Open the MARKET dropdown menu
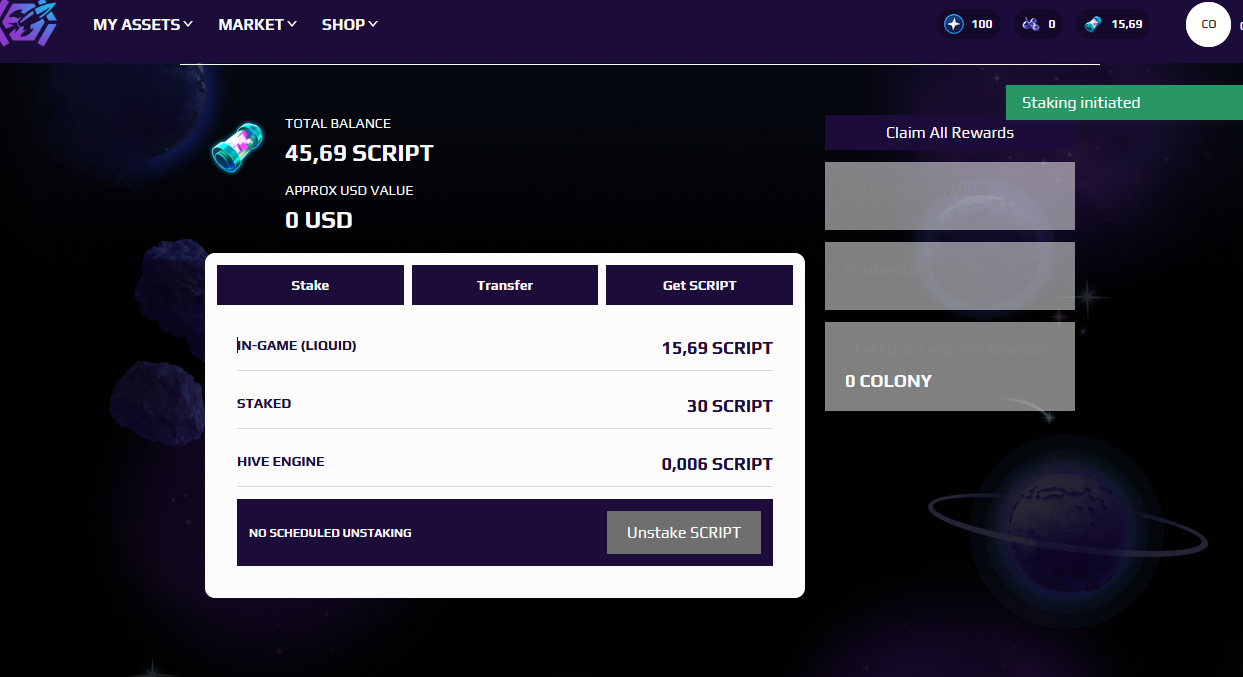Screen dimensions: 1243x677 click(257, 24)
